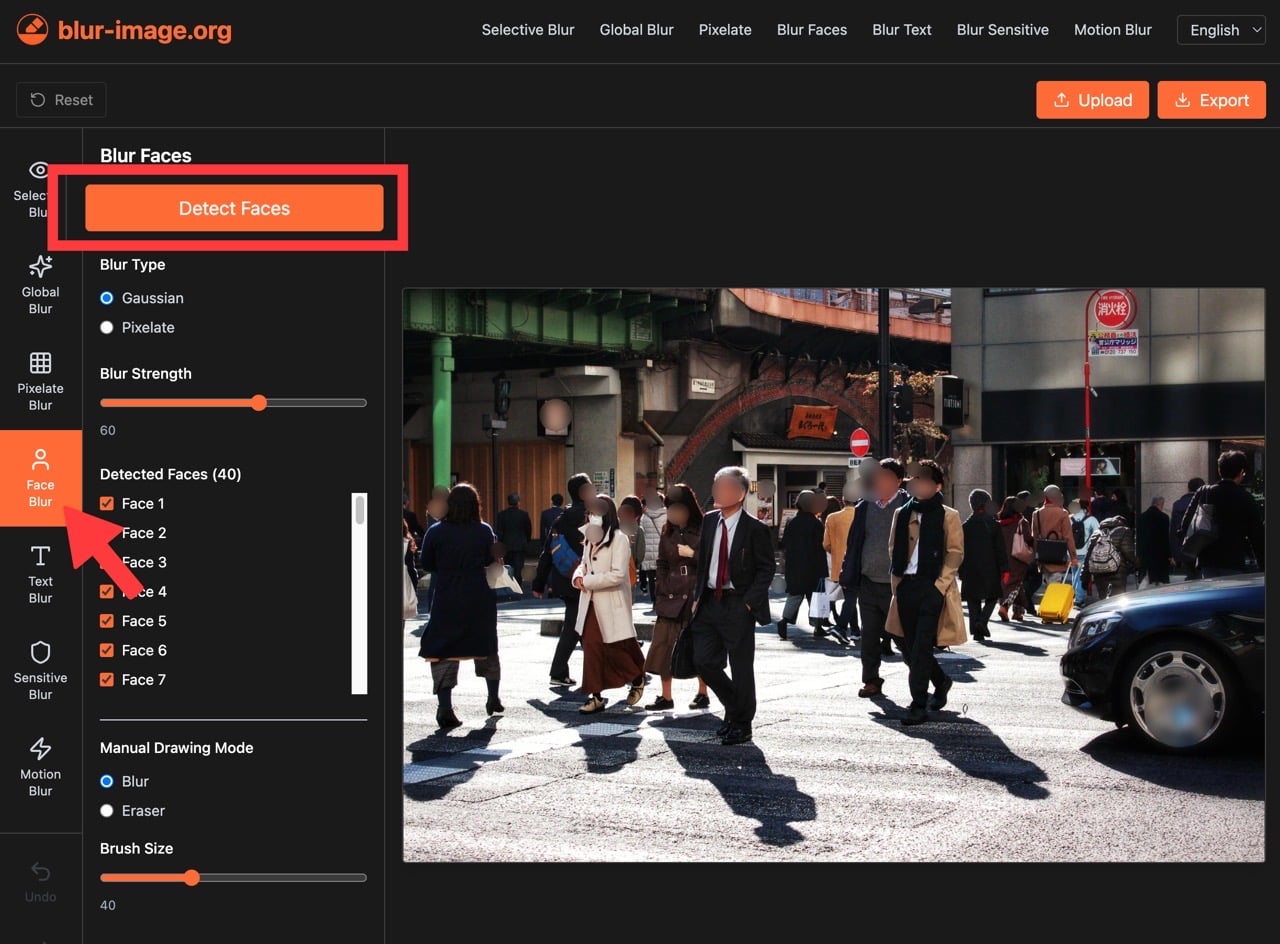Select Eraser manual drawing mode radio
Viewport: 1280px width, 944px height.
pyautogui.click(x=107, y=811)
